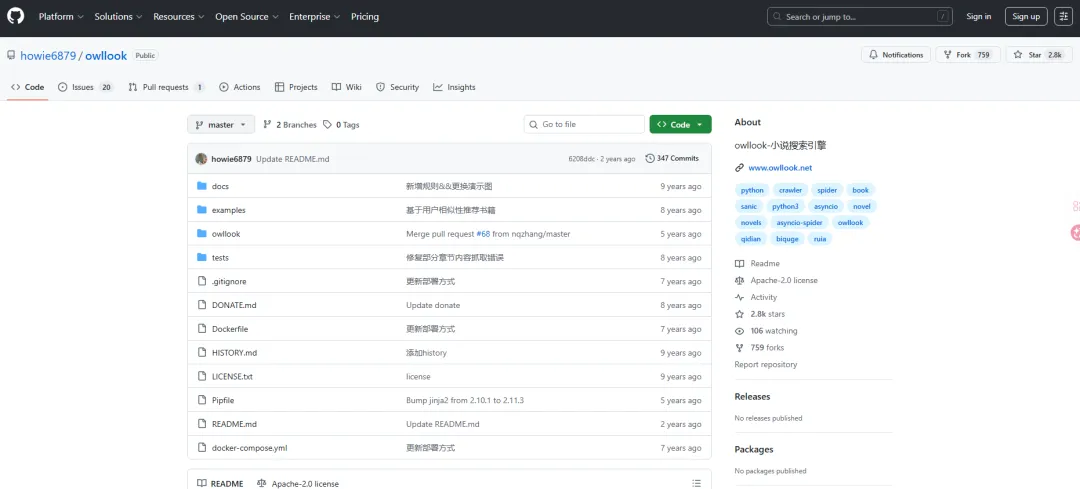Image resolution: width=1080 pixels, height=489 pixels.
Task: Go to the Projects tab
Action: tap(295, 87)
